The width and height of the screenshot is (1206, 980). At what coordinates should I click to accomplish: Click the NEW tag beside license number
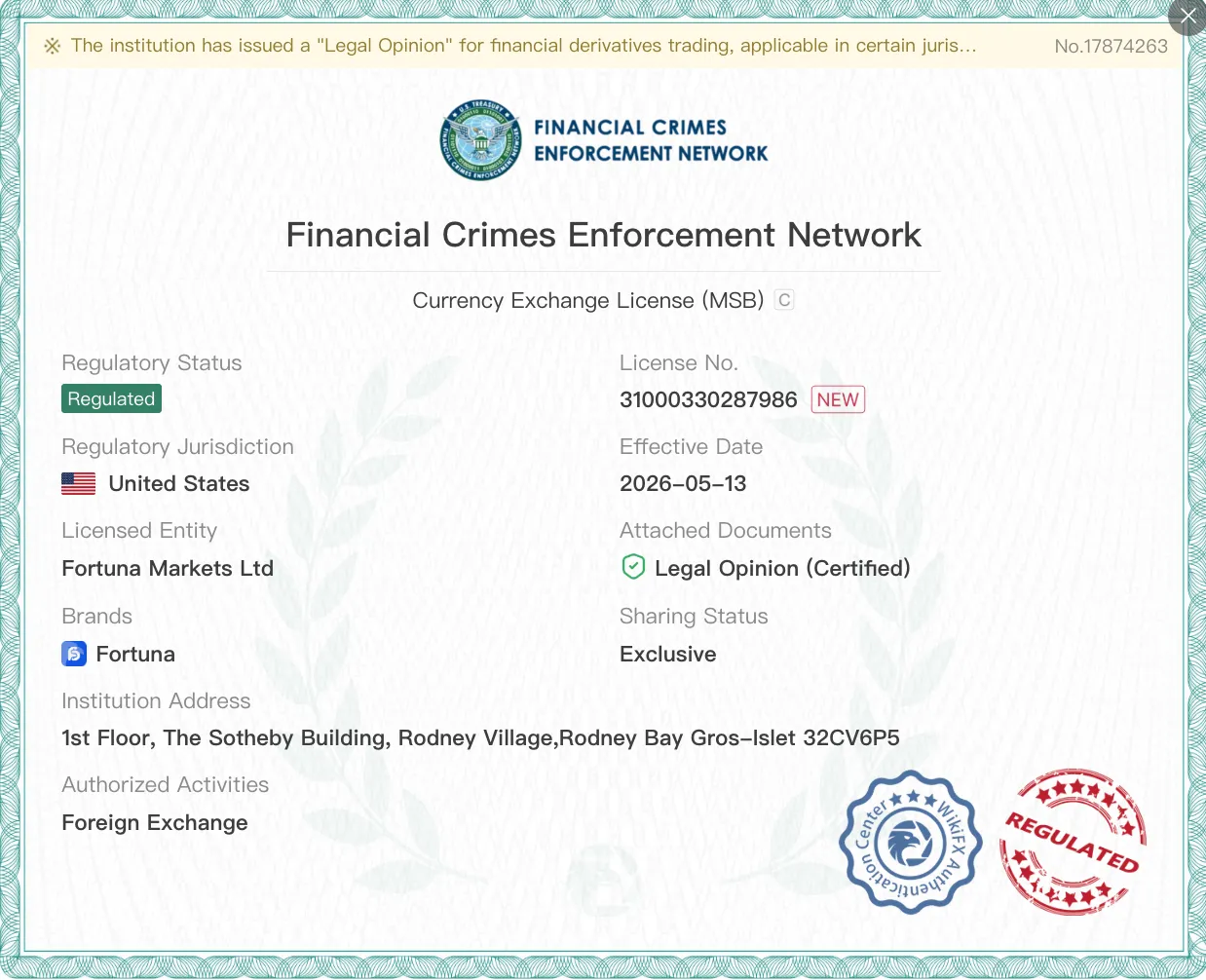[838, 399]
